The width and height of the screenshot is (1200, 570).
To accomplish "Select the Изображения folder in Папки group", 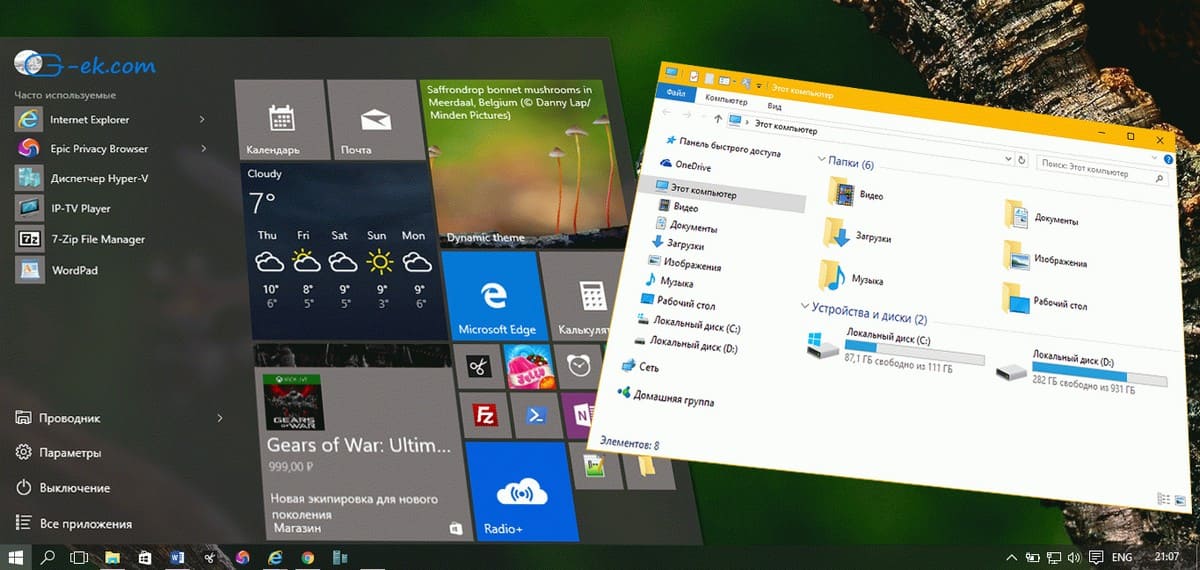I will point(1045,258).
